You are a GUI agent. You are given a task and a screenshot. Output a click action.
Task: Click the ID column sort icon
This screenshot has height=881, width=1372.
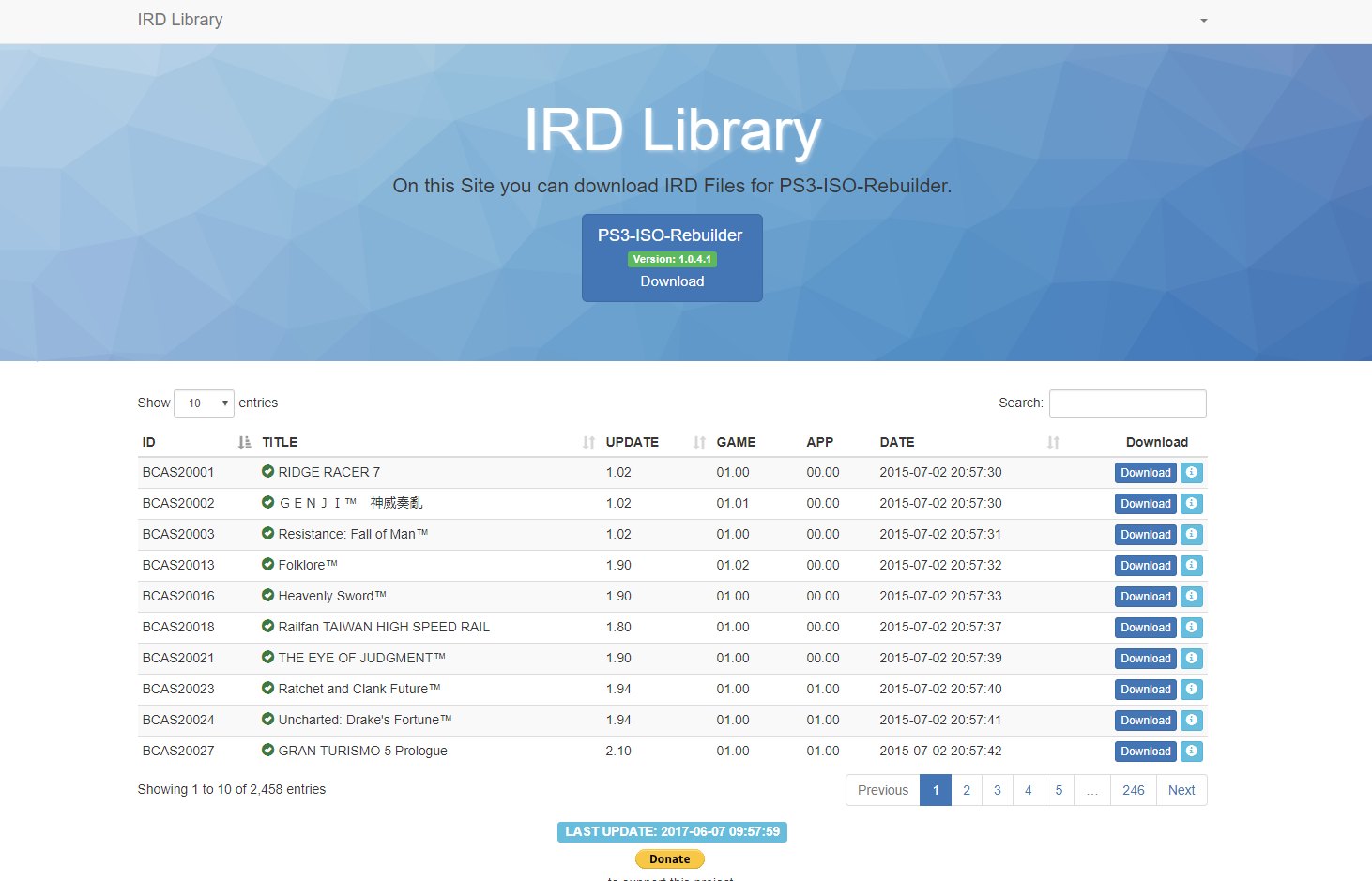point(245,443)
